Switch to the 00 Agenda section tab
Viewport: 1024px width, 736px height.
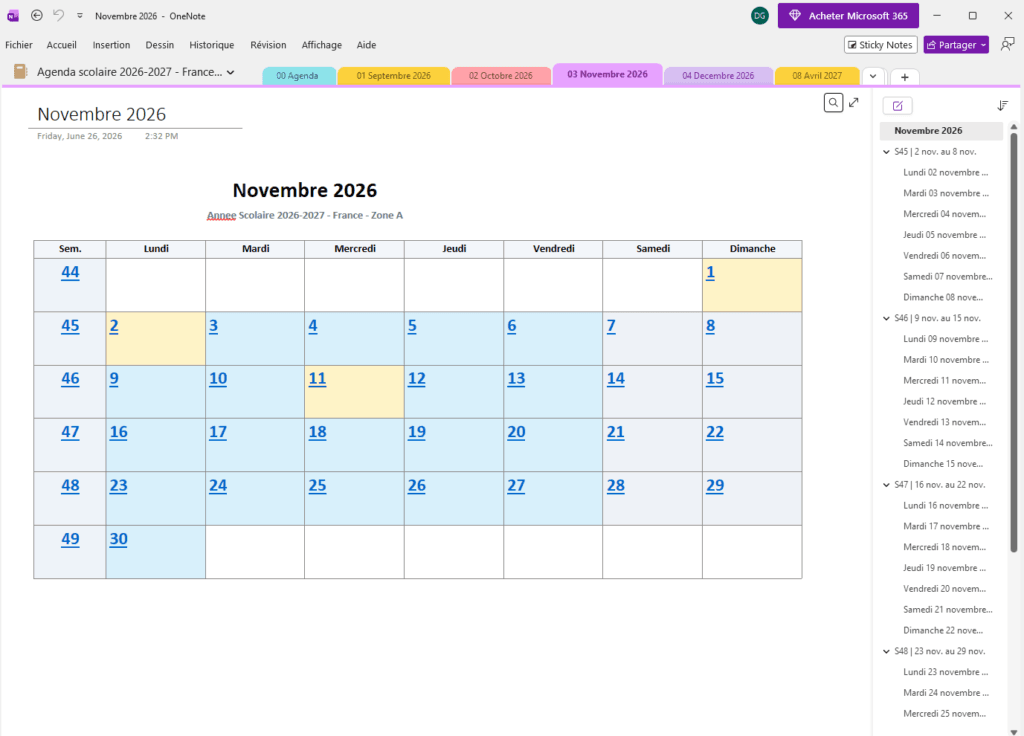tap(298, 76)
